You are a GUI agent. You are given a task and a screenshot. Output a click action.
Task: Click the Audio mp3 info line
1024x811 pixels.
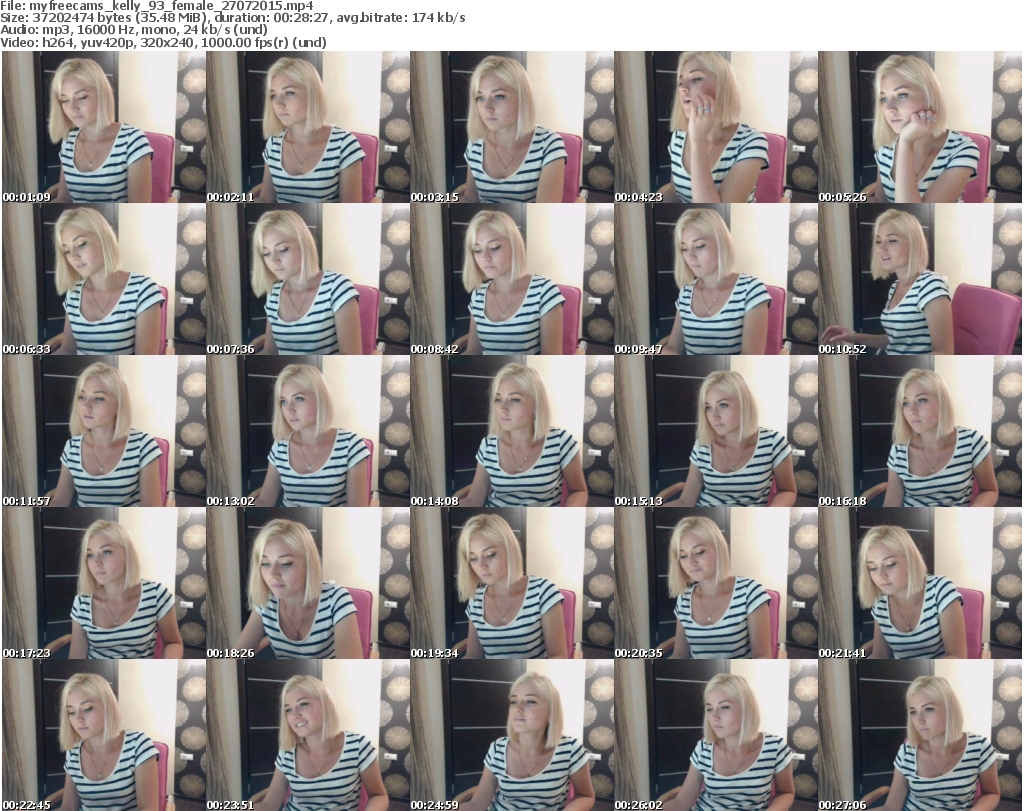[134, 30]
